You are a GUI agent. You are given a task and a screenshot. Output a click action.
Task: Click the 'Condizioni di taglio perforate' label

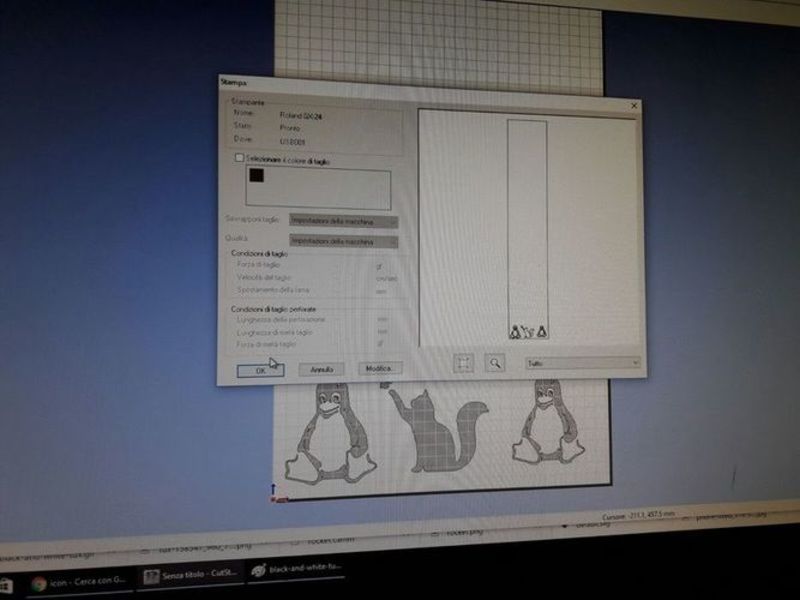point(273,309)
